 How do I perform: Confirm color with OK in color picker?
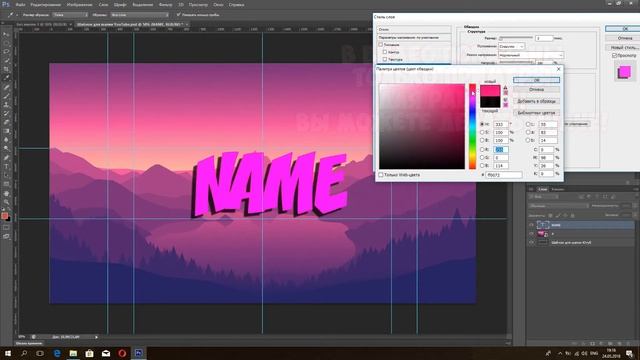click(536, 80)
